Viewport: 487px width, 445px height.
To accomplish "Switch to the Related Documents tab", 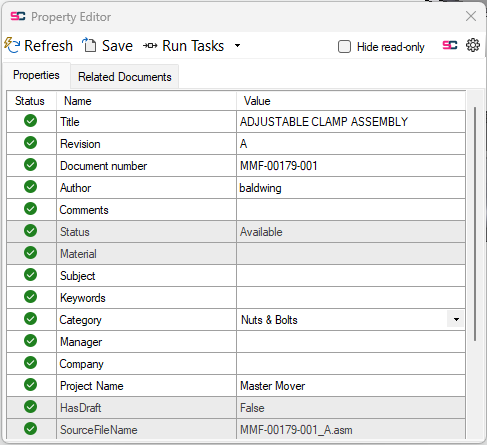I will tap(125, 77).
